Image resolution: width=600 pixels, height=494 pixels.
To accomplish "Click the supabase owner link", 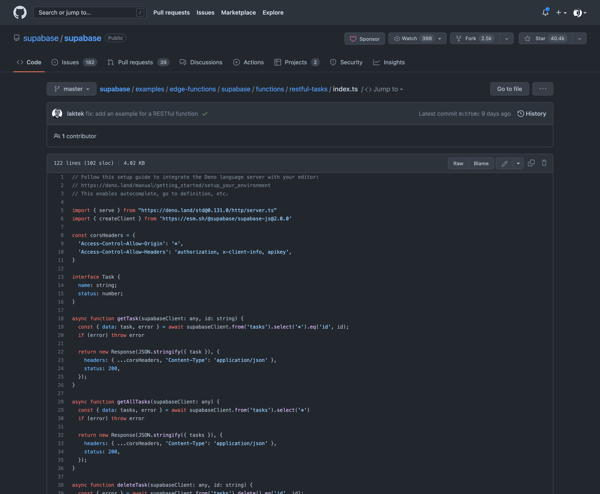I will tap(41, 38).
